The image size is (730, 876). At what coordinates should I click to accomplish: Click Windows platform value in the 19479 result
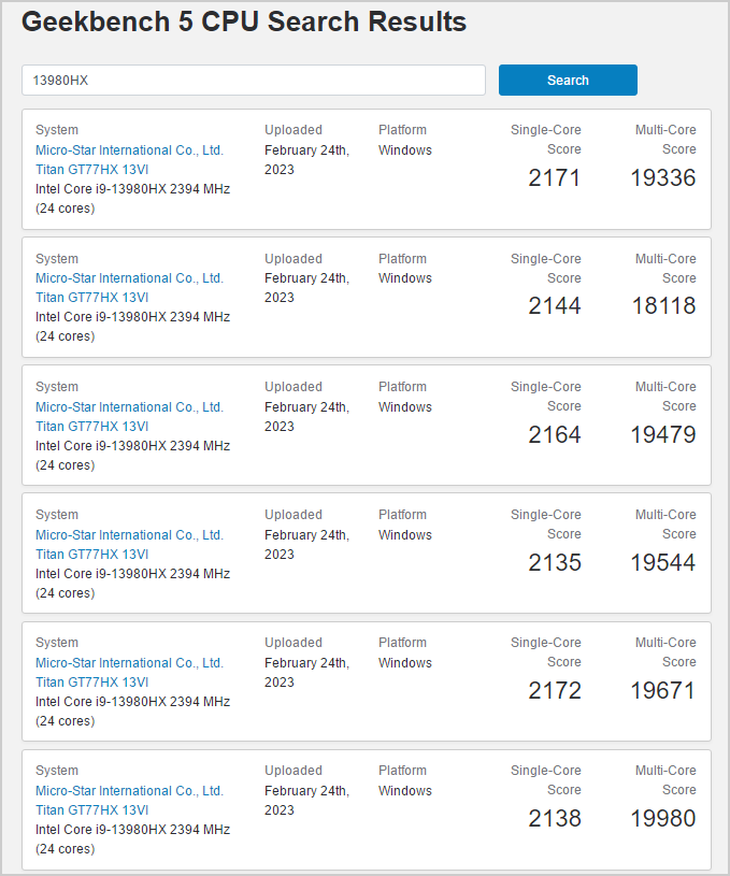pos(405,407)
